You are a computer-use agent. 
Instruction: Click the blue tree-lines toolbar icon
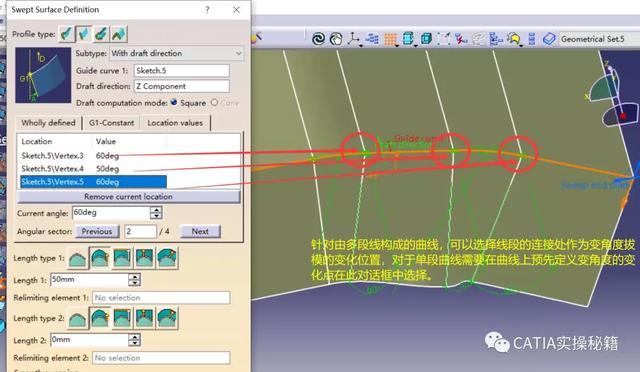372,39
